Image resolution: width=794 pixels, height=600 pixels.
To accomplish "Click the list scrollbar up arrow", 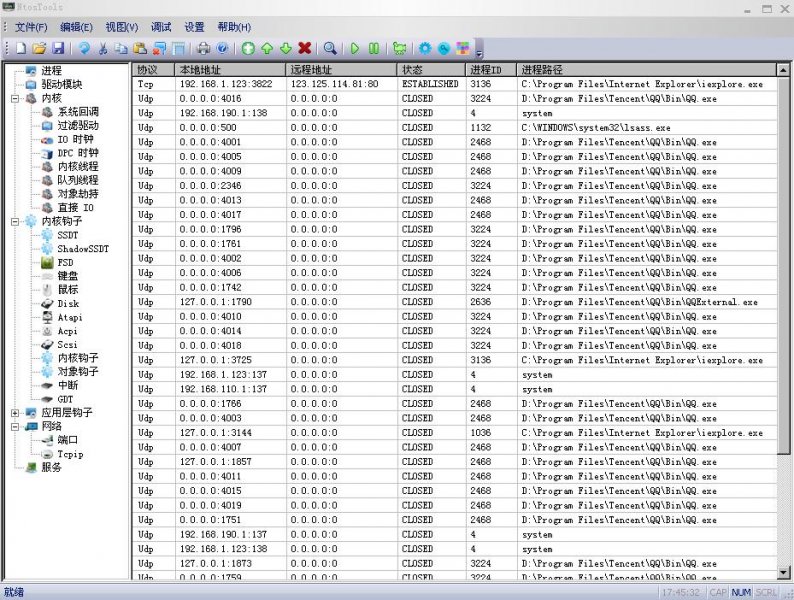I will (x=783, y=70).
